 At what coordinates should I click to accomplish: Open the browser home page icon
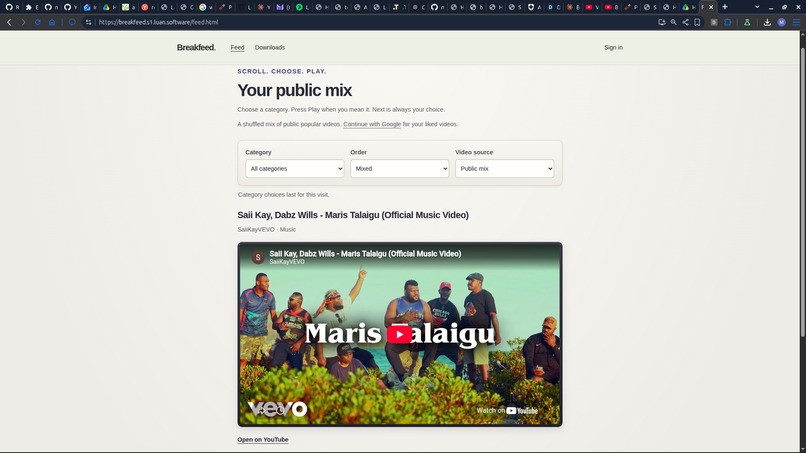(x=52, y=23)
